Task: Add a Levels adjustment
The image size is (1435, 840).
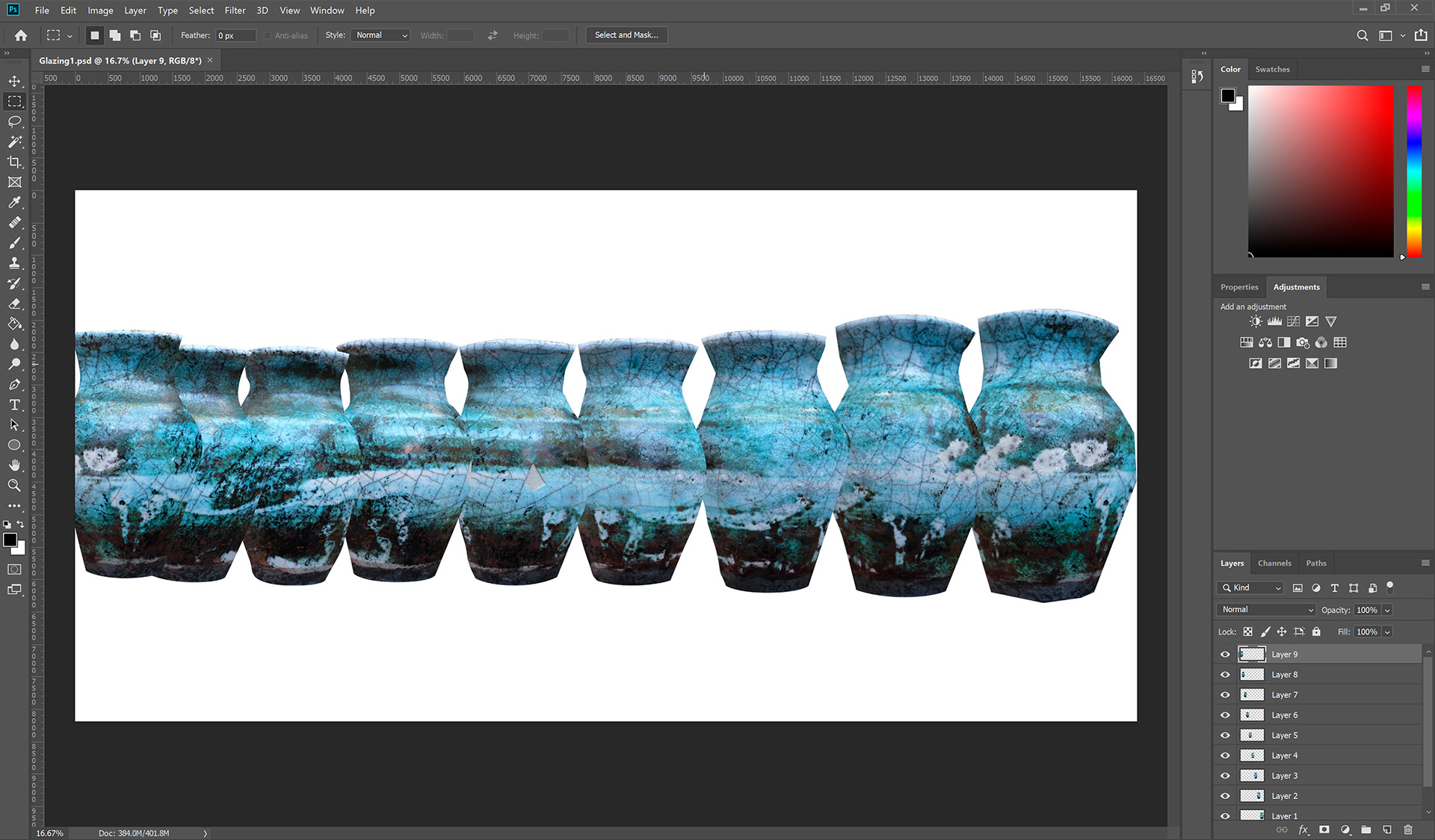Action: tap(1274, 321)
